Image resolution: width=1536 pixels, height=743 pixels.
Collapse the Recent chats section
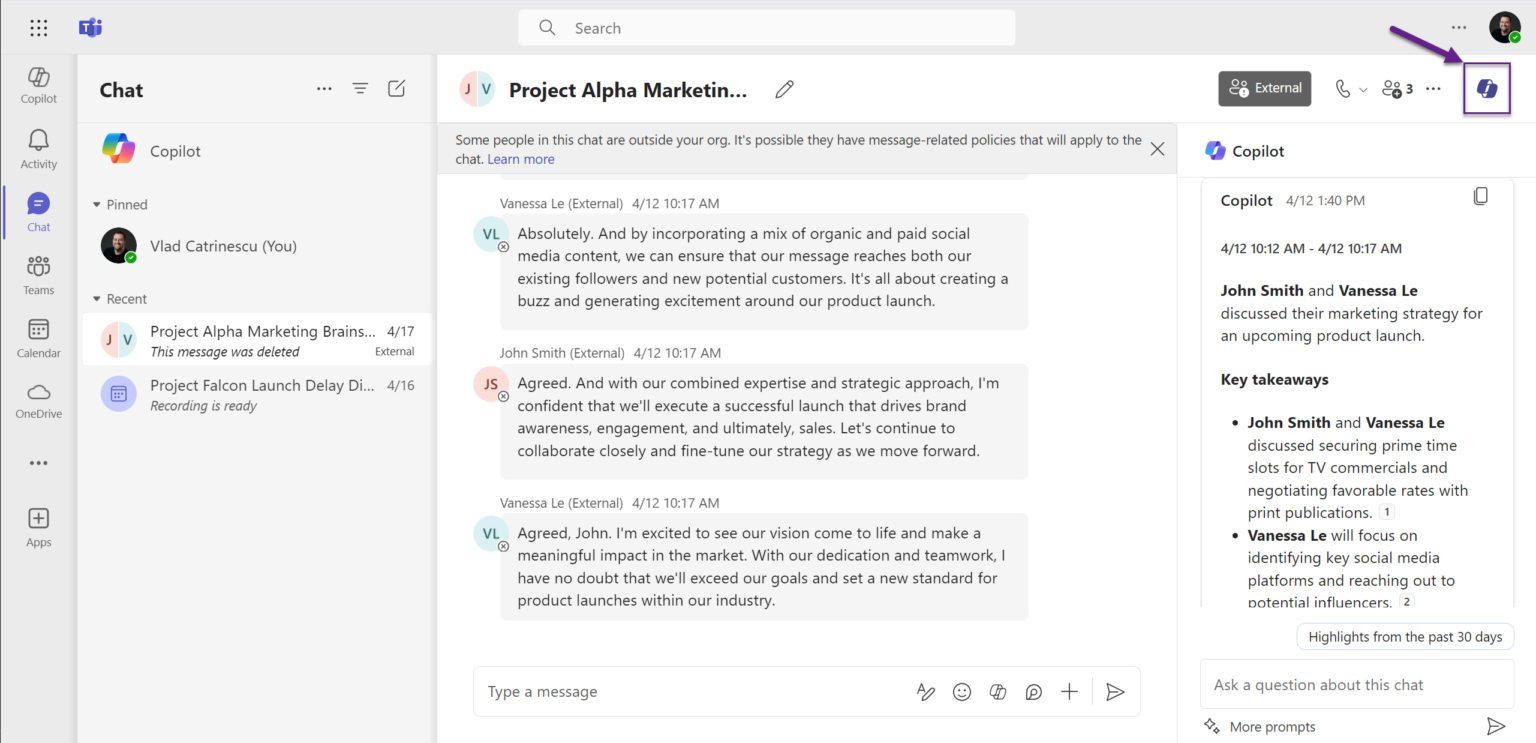pos(97,299)
